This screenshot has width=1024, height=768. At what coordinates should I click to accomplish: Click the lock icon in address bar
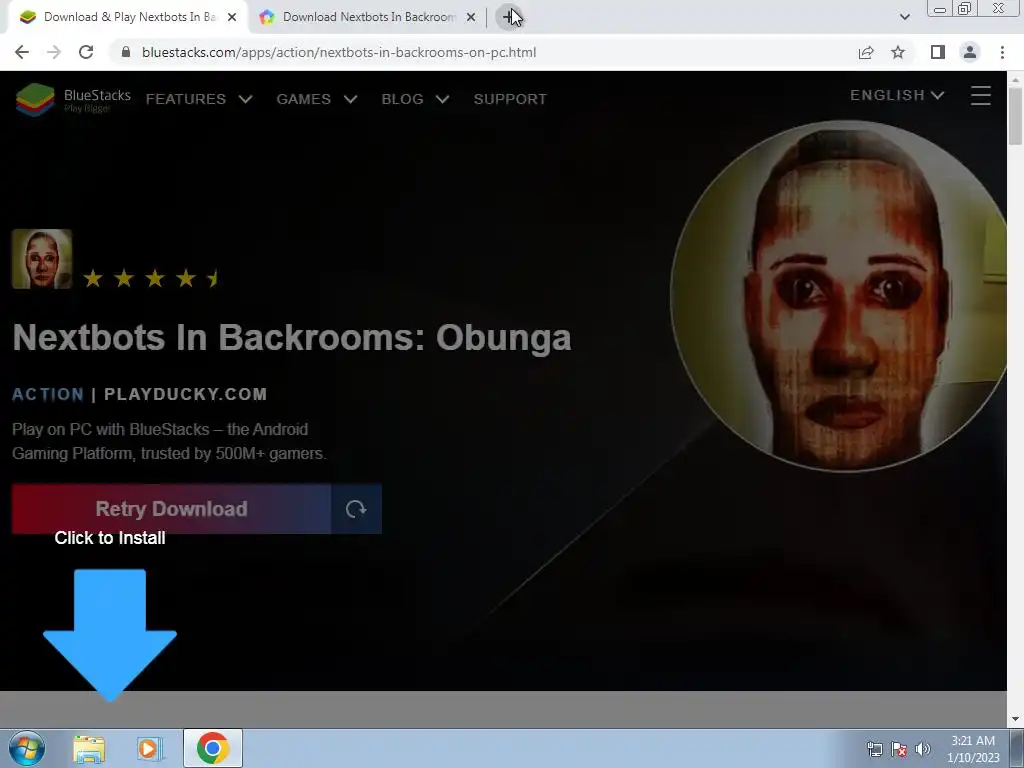point(126,52)
